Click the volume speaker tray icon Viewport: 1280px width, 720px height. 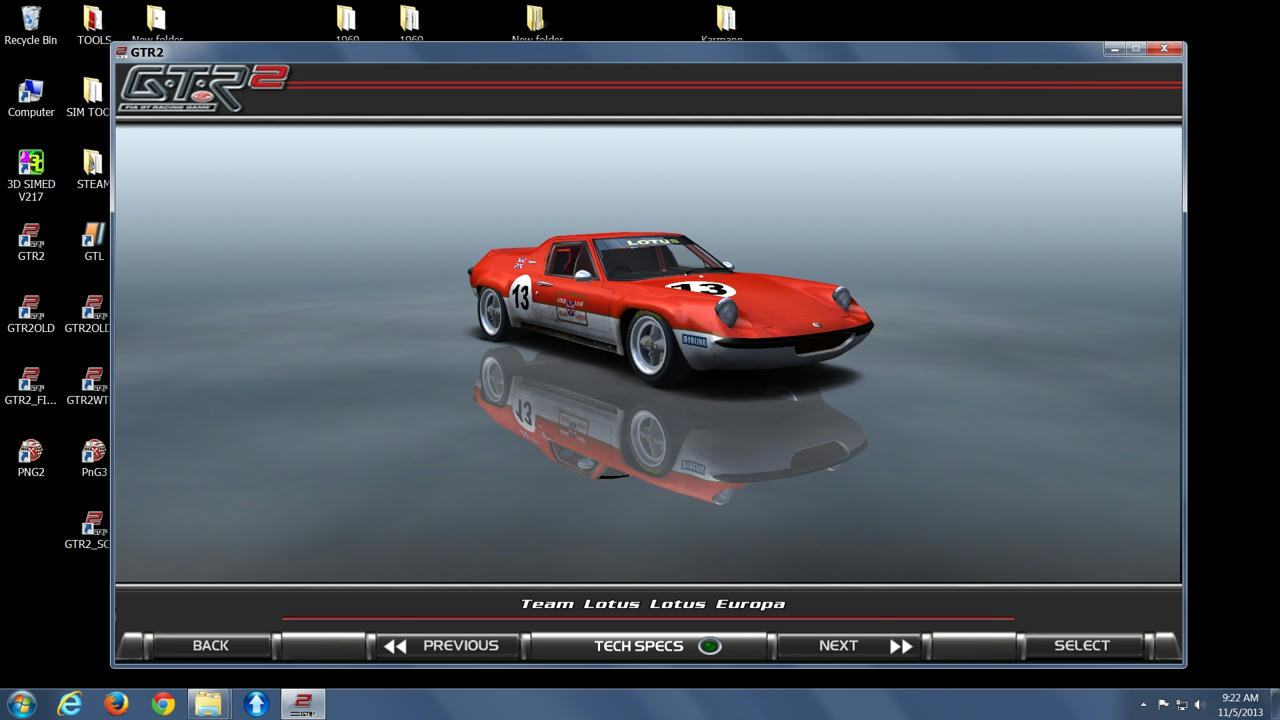tap(1200, 705)
